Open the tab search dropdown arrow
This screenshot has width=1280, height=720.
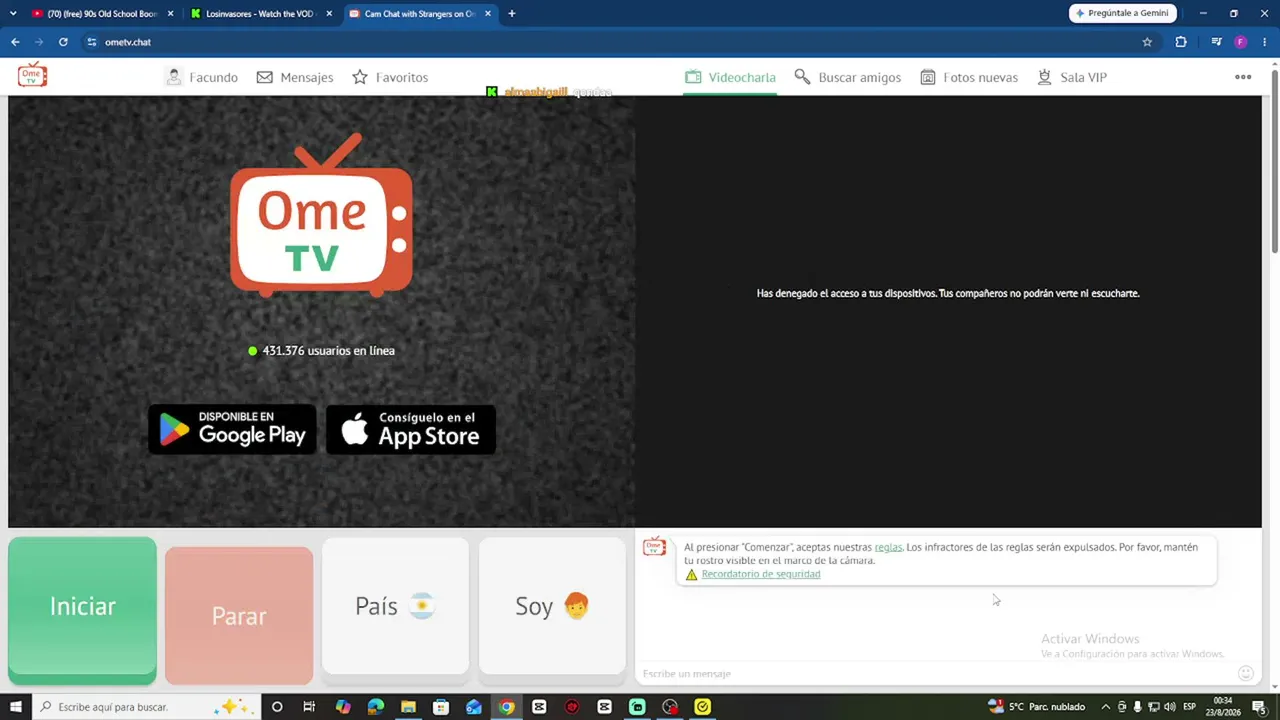point(13,14)
